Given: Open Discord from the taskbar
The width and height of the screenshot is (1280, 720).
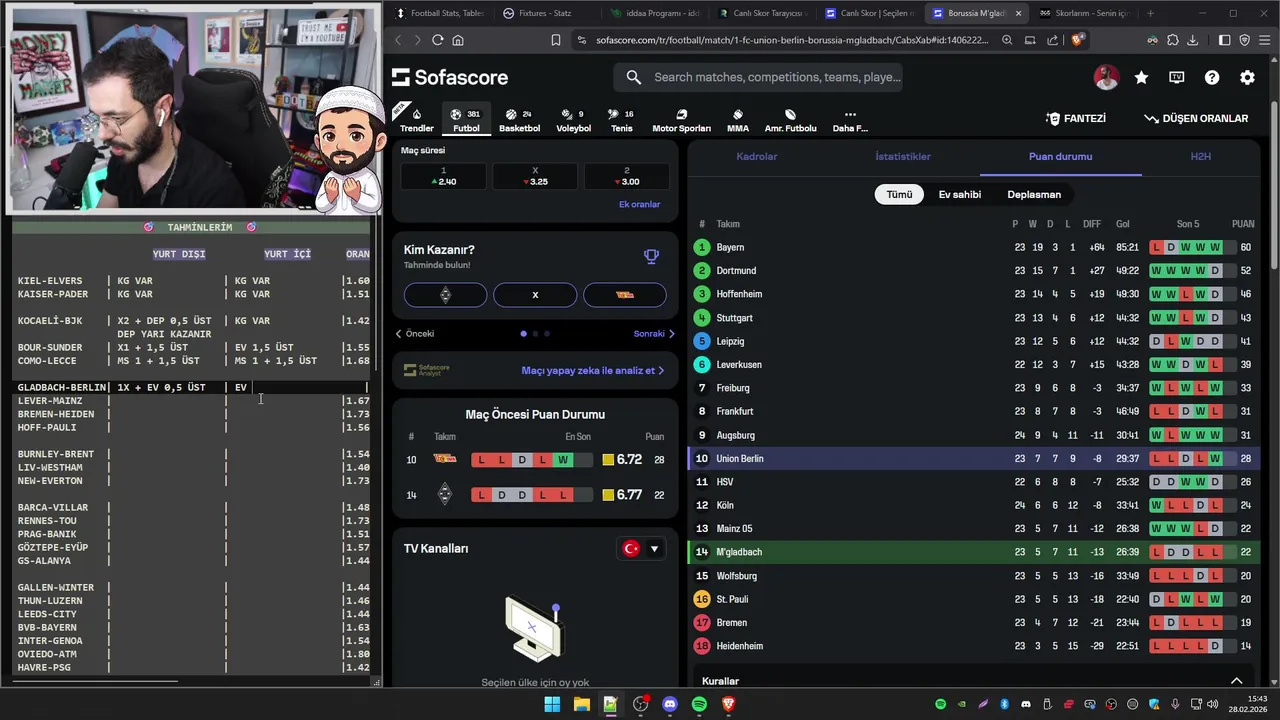Looking at the screenshot, I should [x=670, y=704].
